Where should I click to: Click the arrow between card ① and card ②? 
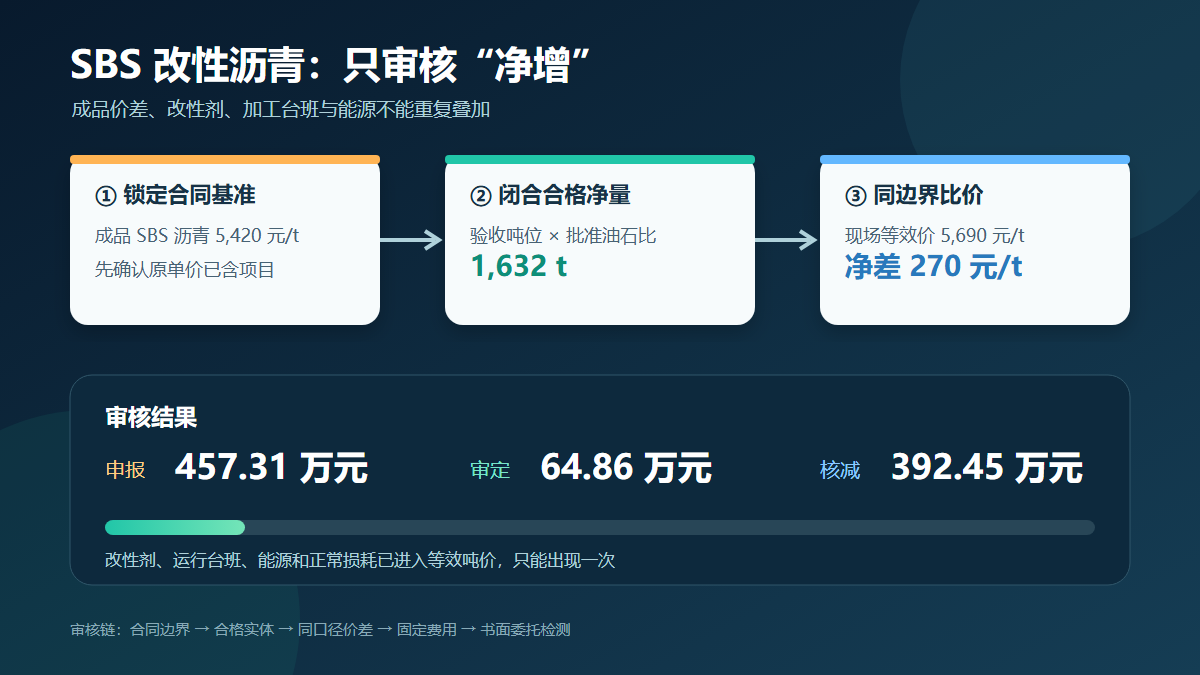[x=411, y=240]
